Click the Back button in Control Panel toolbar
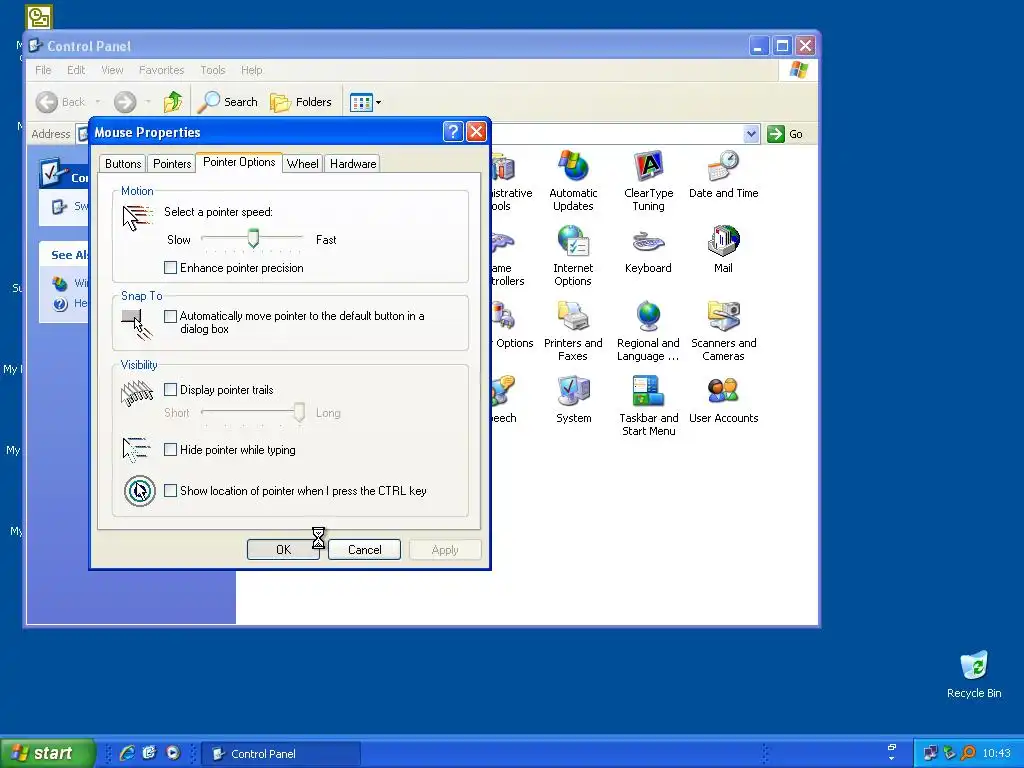1024x768 pixels. pyautogui.click(x=61, y=102)
